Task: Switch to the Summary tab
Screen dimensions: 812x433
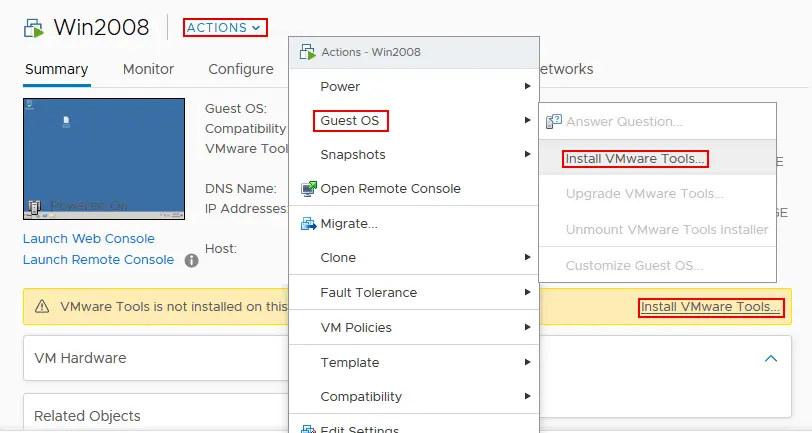Action: pyautogui.click(x=56, y=69)
